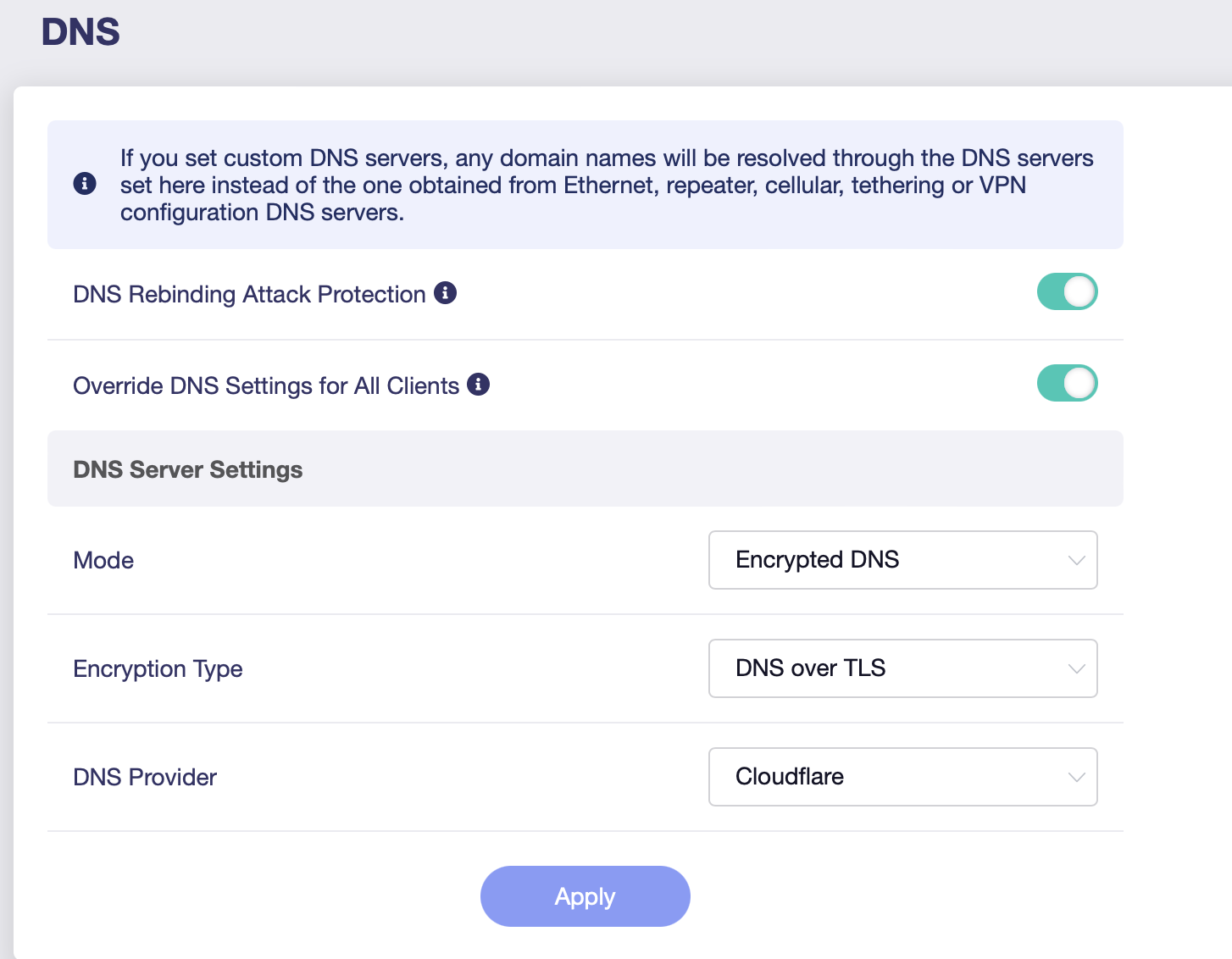This screenshot has width=1232, height=959.
Task: Show info for Override DNS Settings option
Action: (479, 385)
